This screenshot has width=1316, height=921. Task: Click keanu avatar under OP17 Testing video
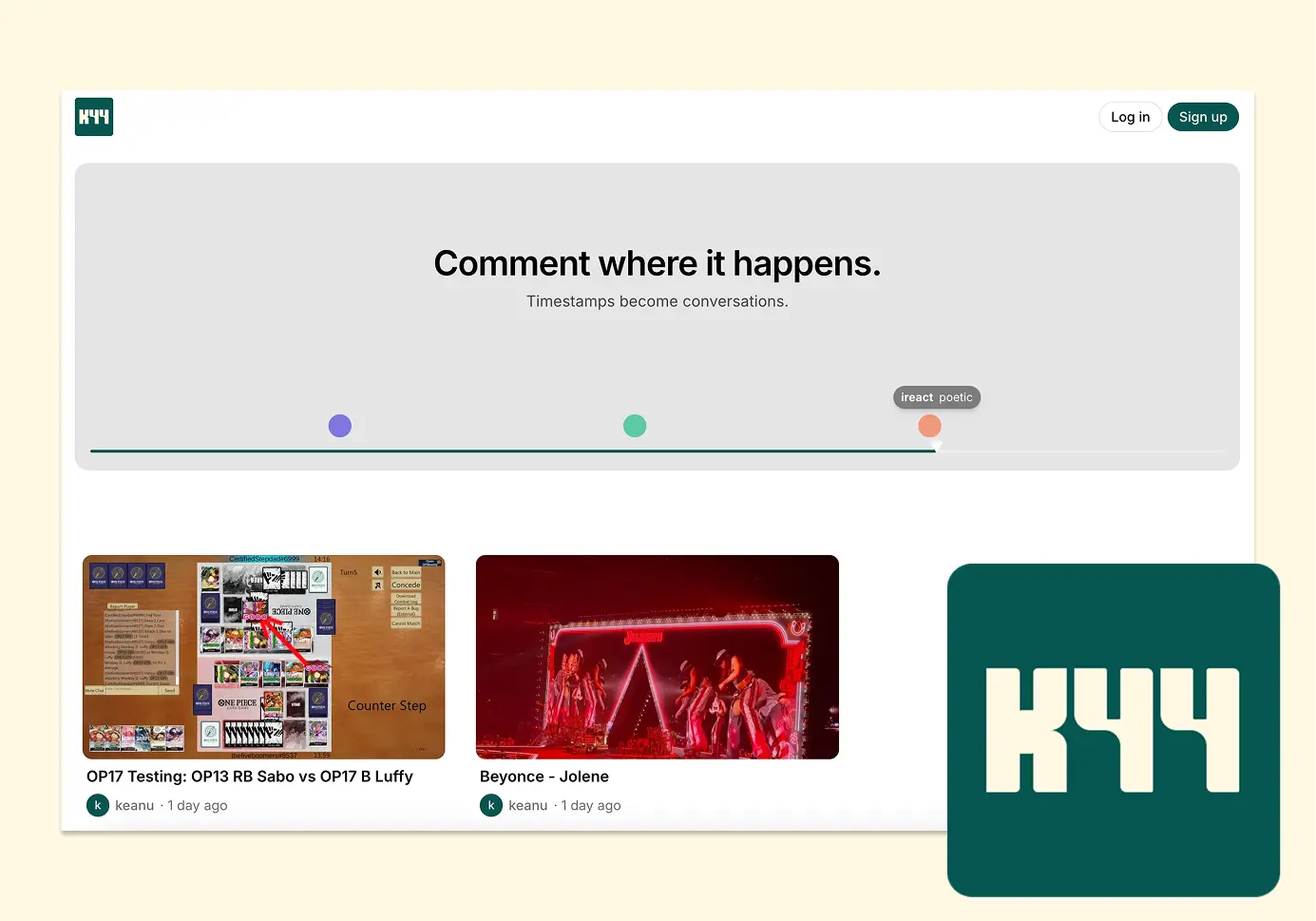[98, 805]
